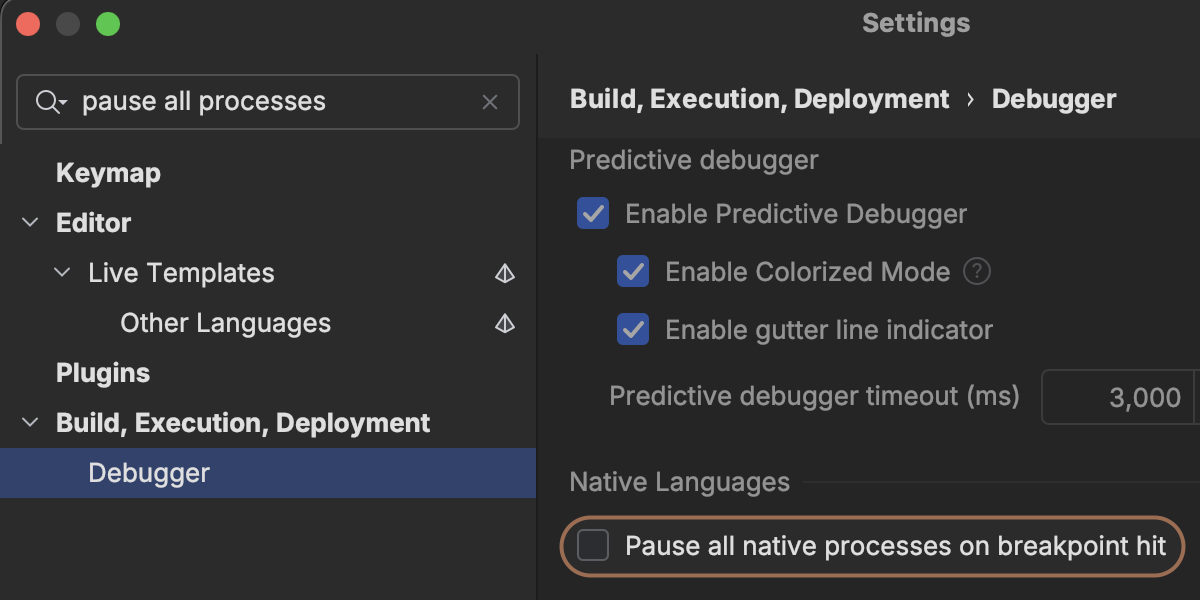
Task: Clear the settings search text
Action: [x=490, y=102]
